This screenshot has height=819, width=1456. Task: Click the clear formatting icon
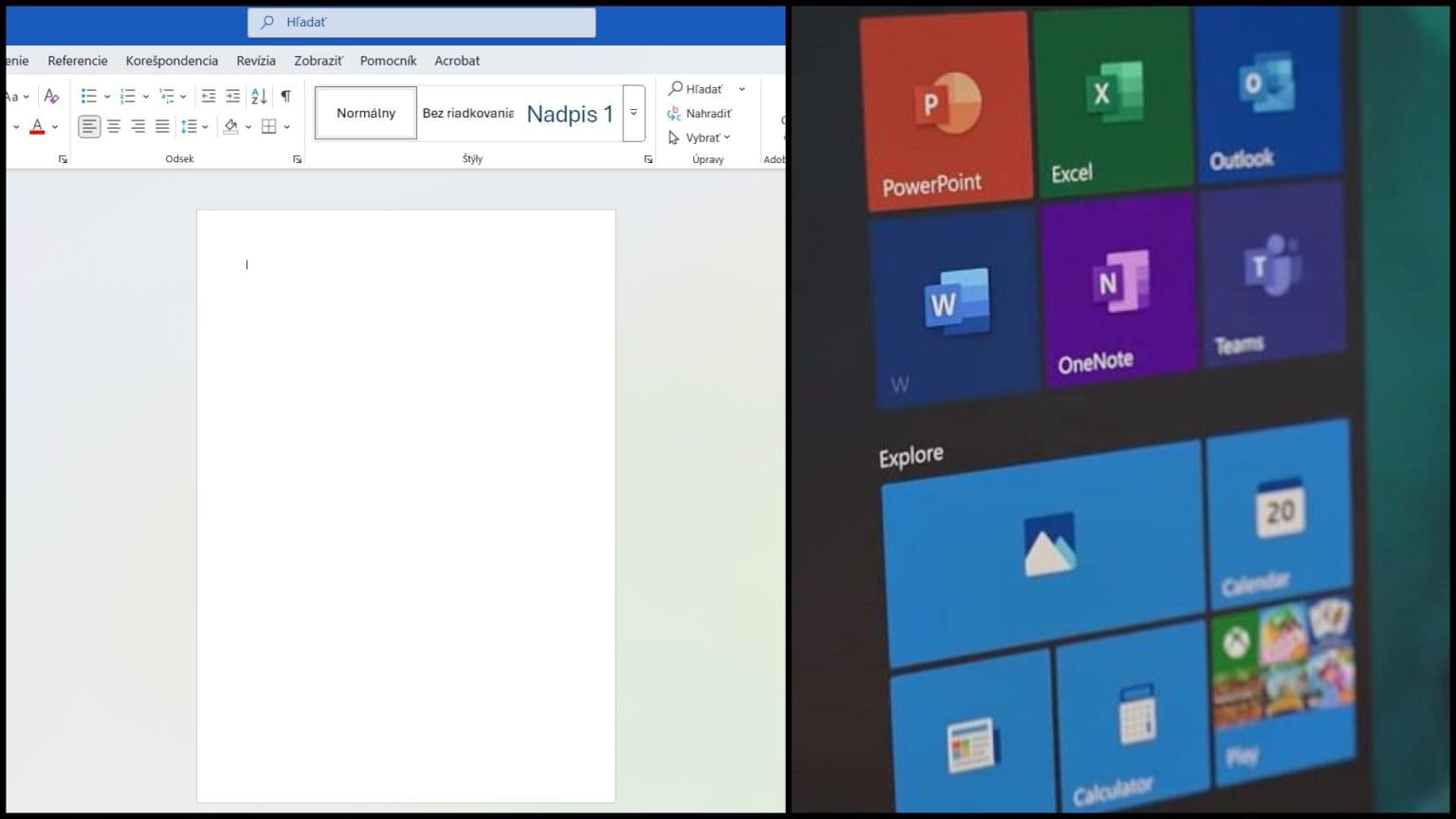[51, 96]
